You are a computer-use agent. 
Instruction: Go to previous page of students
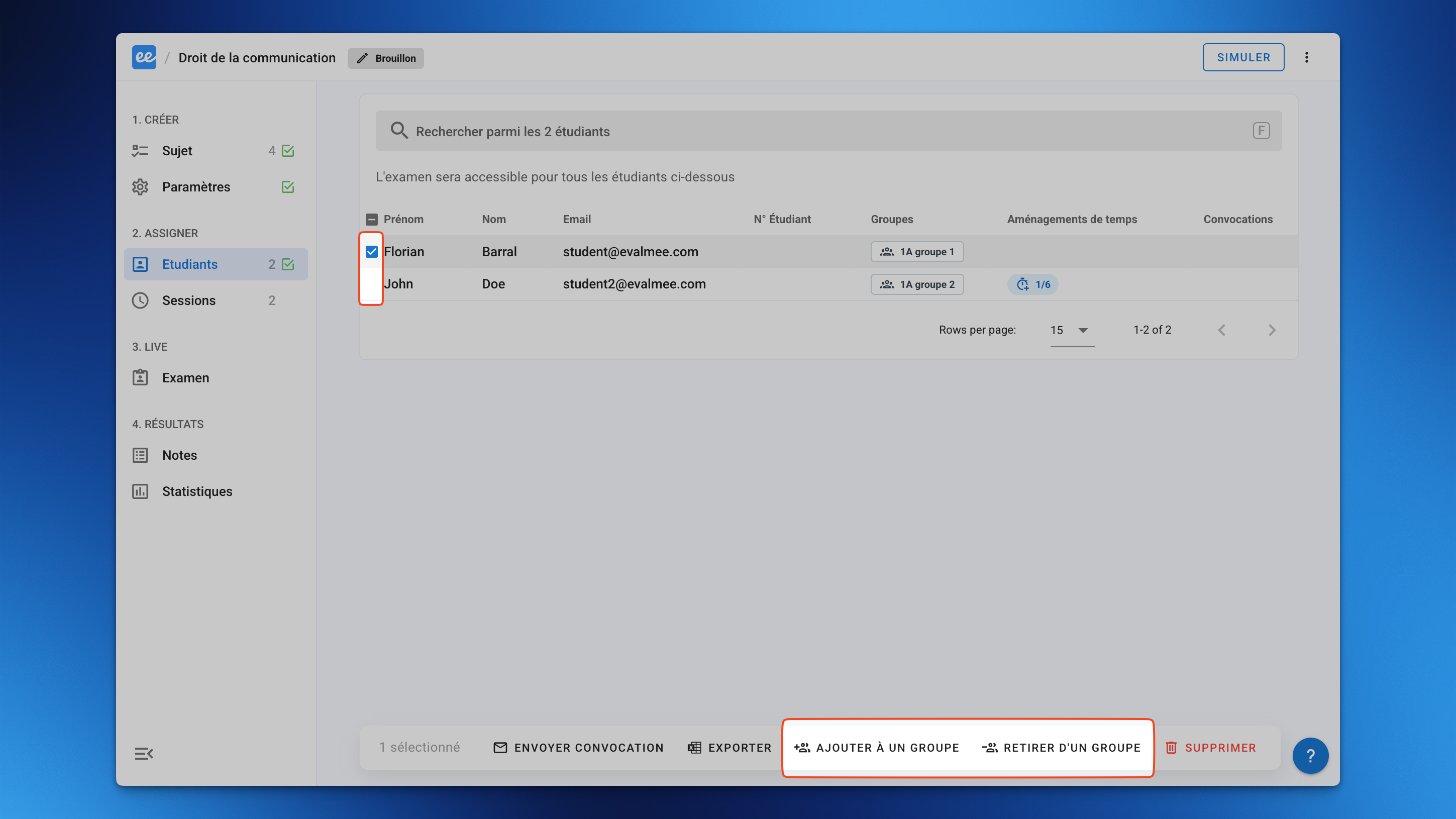pos(1221,330)
